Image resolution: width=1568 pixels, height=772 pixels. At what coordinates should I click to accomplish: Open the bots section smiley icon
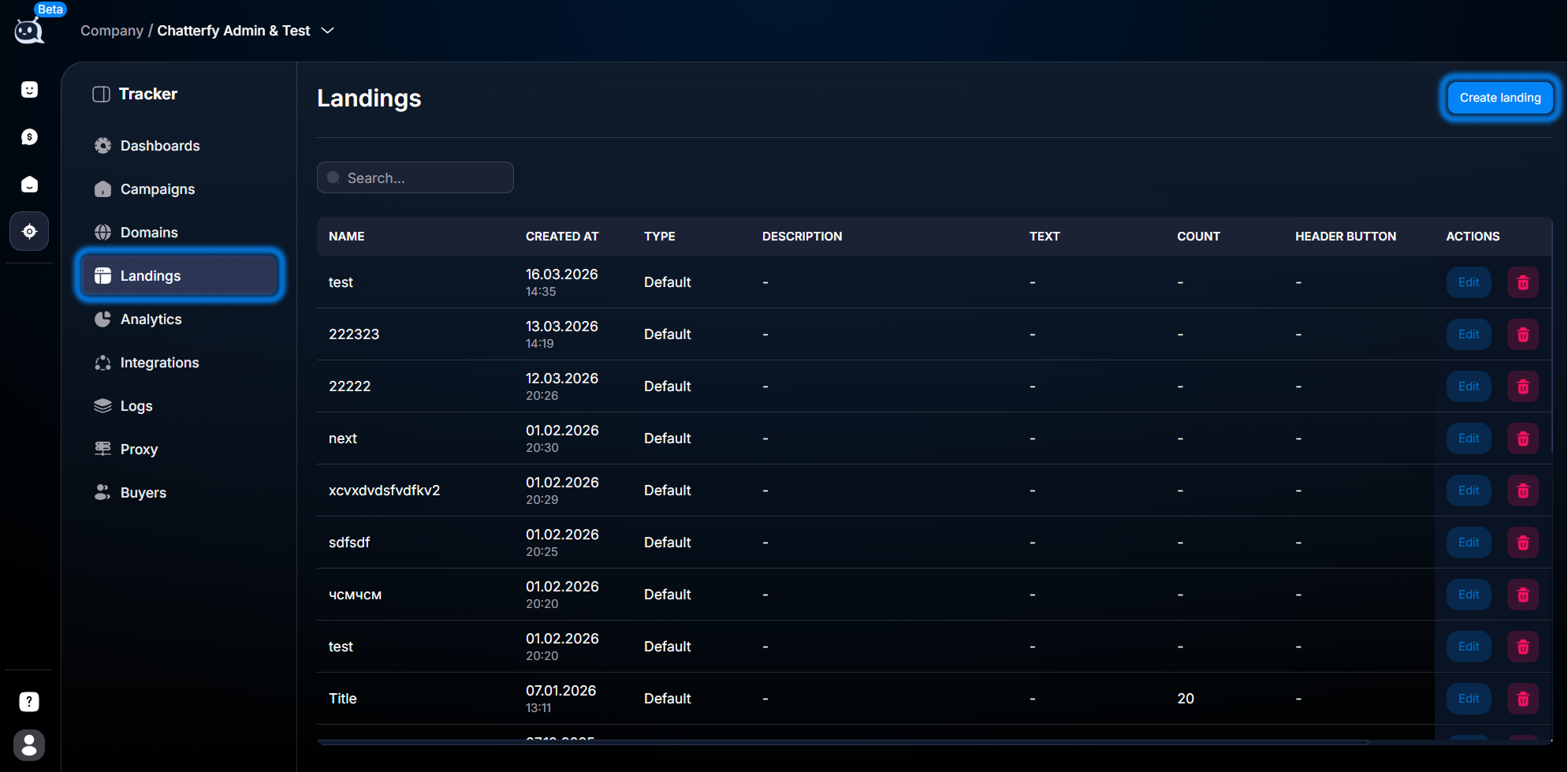(x=29, y=90)
